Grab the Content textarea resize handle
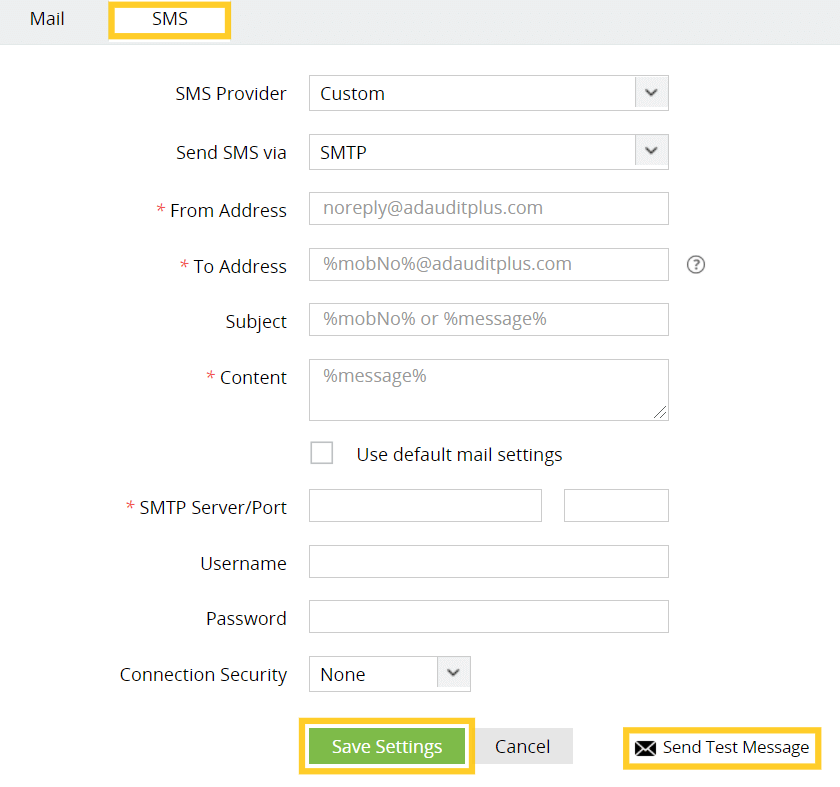Screen dimensions: 840x787 point(661,412)
